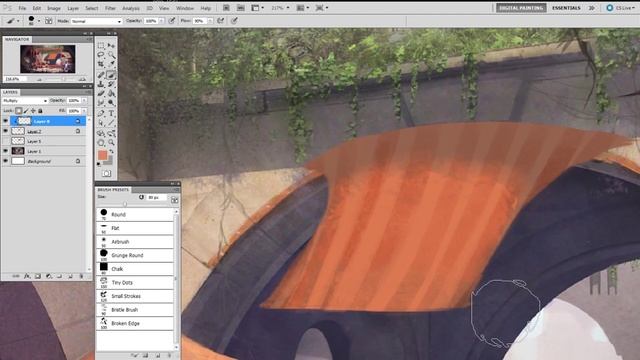Select the Brush tool in toolbox
Image resolution: width=640 pixels, height=360 pixels.
tap(111, 75)
